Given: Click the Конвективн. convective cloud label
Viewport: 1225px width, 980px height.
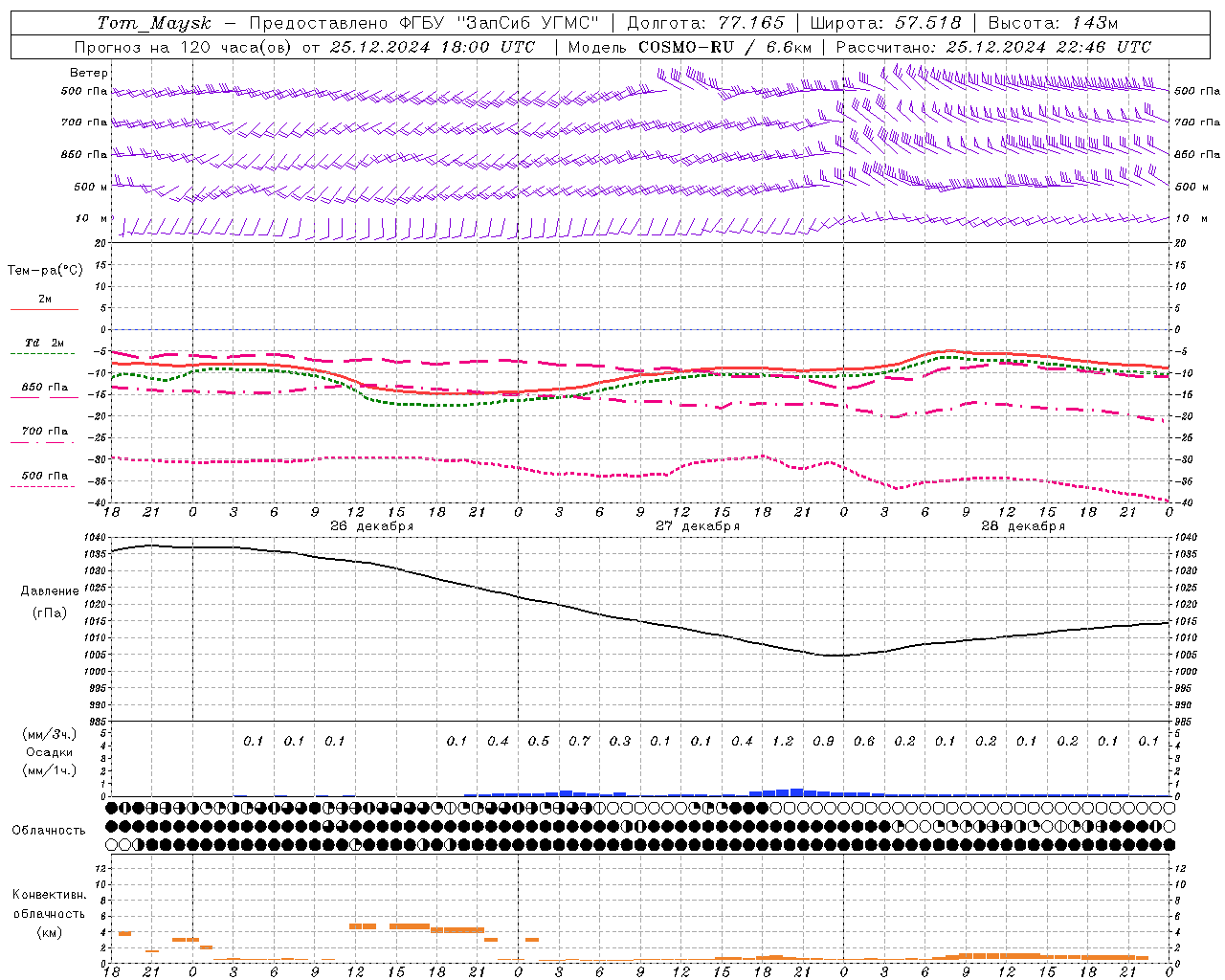Looking at the screenshot, I should (49, 895).
